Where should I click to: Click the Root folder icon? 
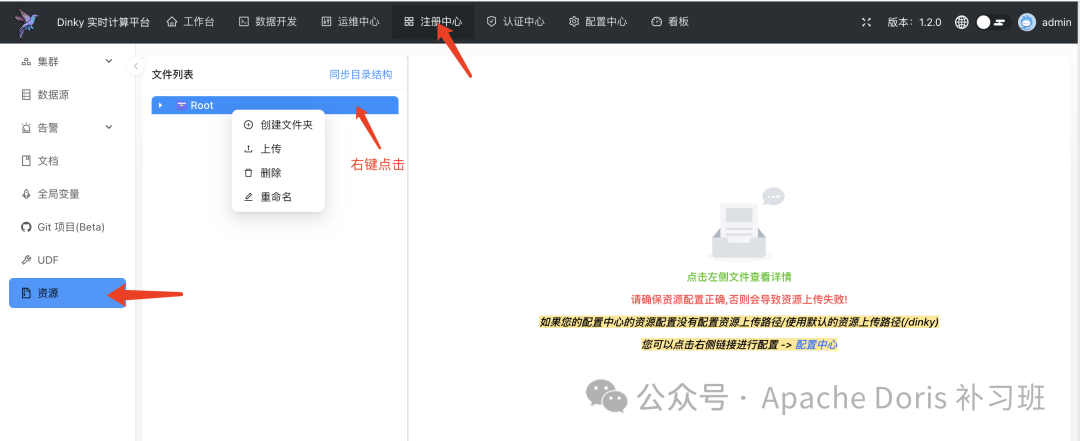[182, 105]
